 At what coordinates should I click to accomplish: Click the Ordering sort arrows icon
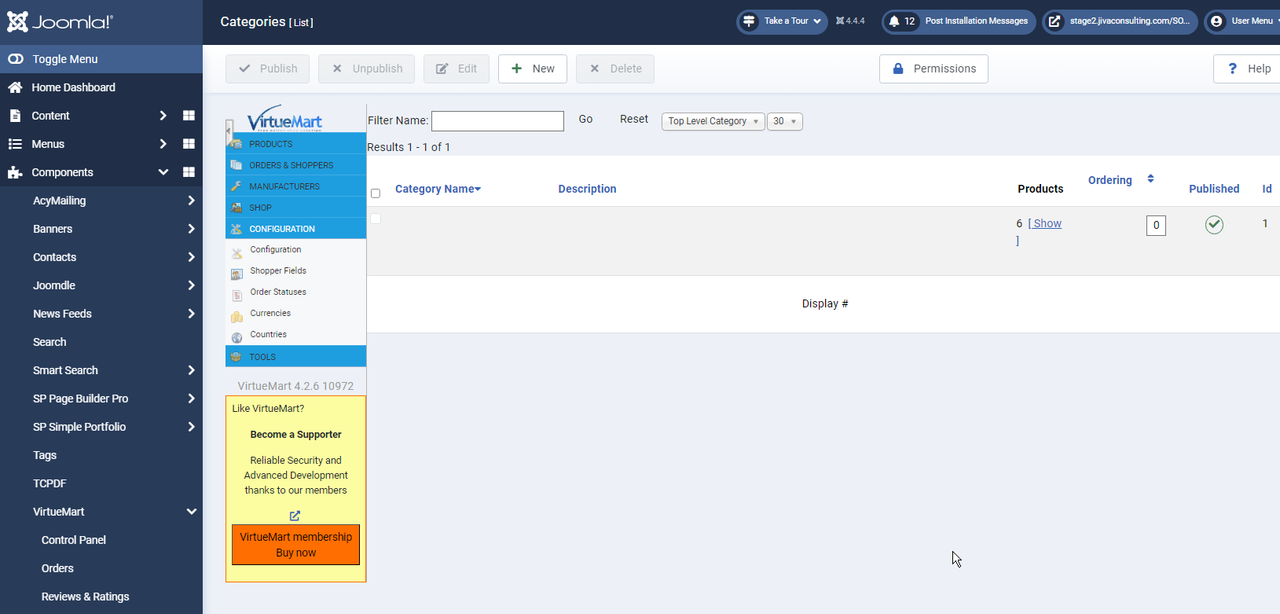pyautogui.click(x=1151, y=179)
